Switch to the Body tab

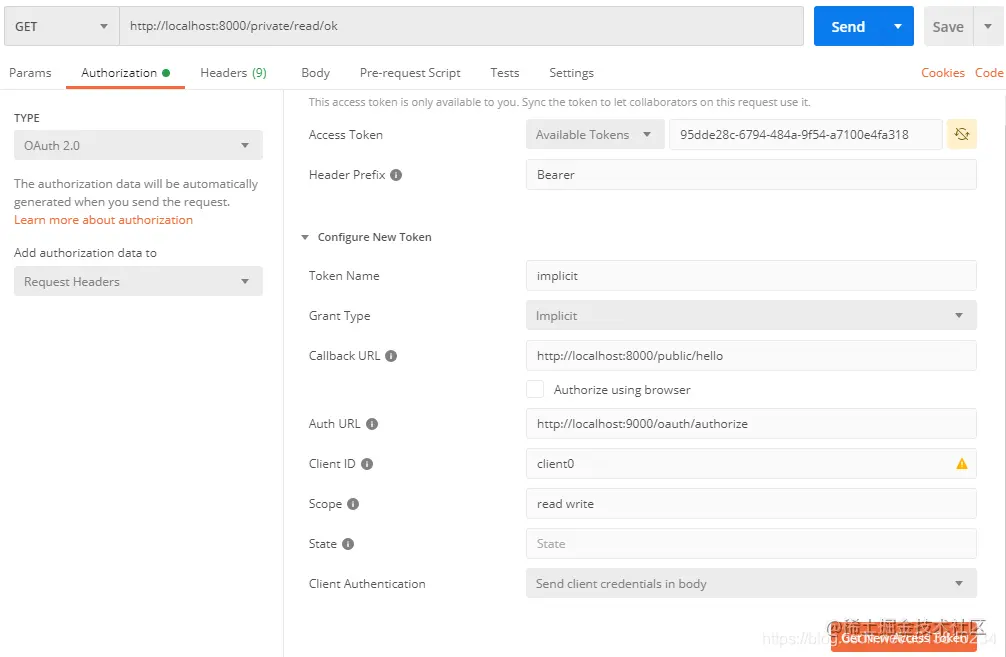click(316, 73)
